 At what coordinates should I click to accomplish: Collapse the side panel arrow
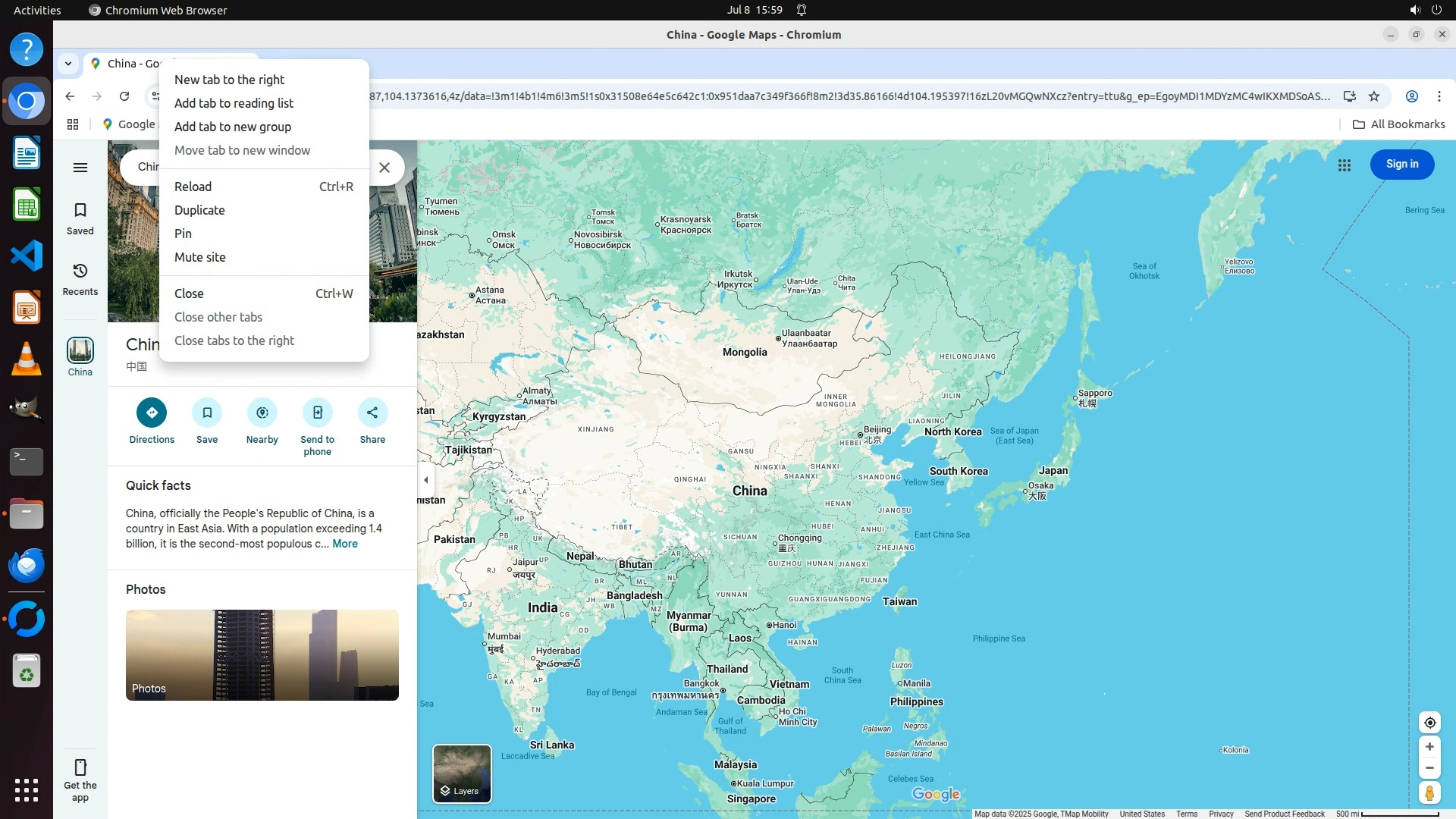coord(426,480)
